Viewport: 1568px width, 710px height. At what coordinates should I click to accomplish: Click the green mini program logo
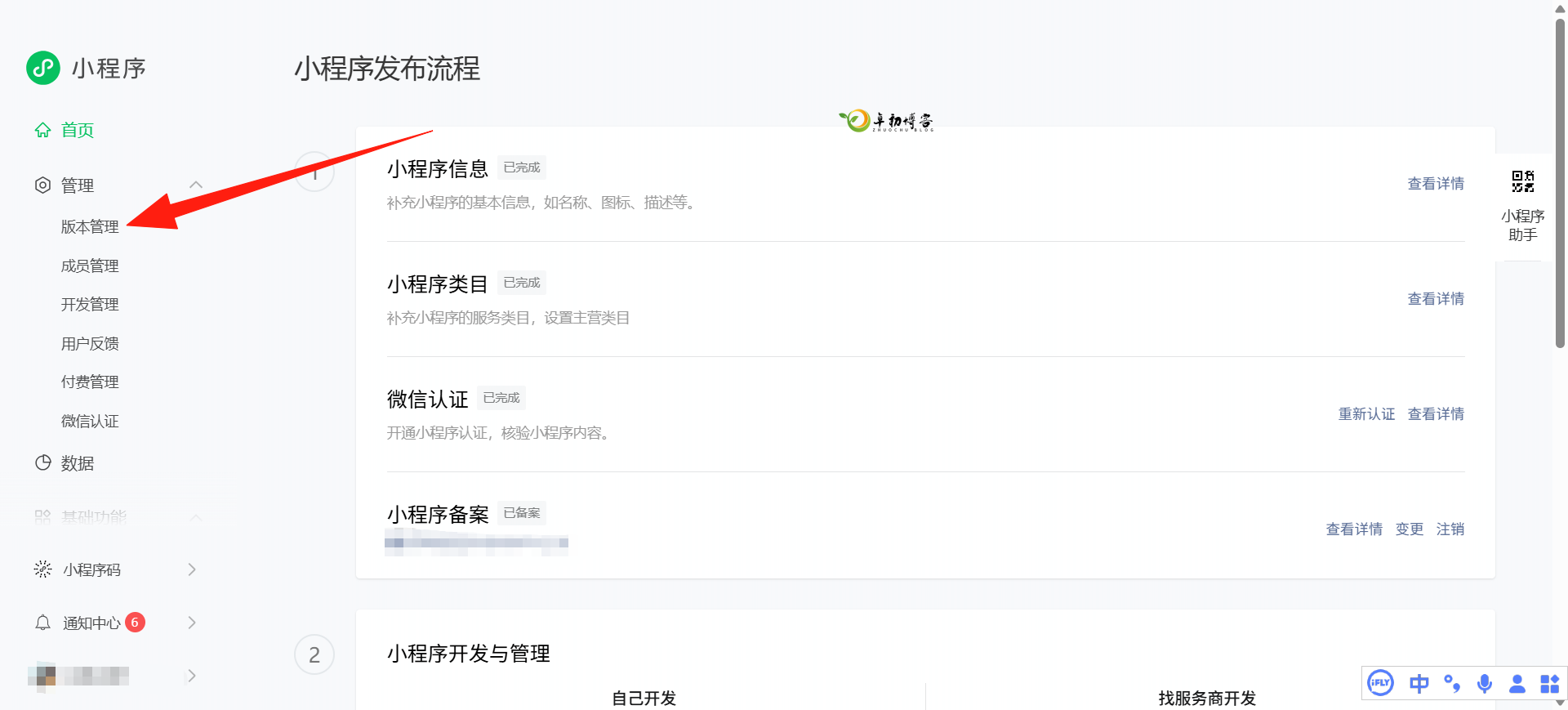click(x=42, y=69)
